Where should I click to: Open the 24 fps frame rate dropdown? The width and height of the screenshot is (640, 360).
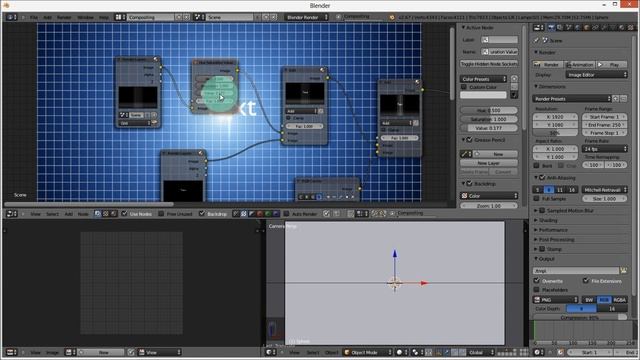[604, 149]
